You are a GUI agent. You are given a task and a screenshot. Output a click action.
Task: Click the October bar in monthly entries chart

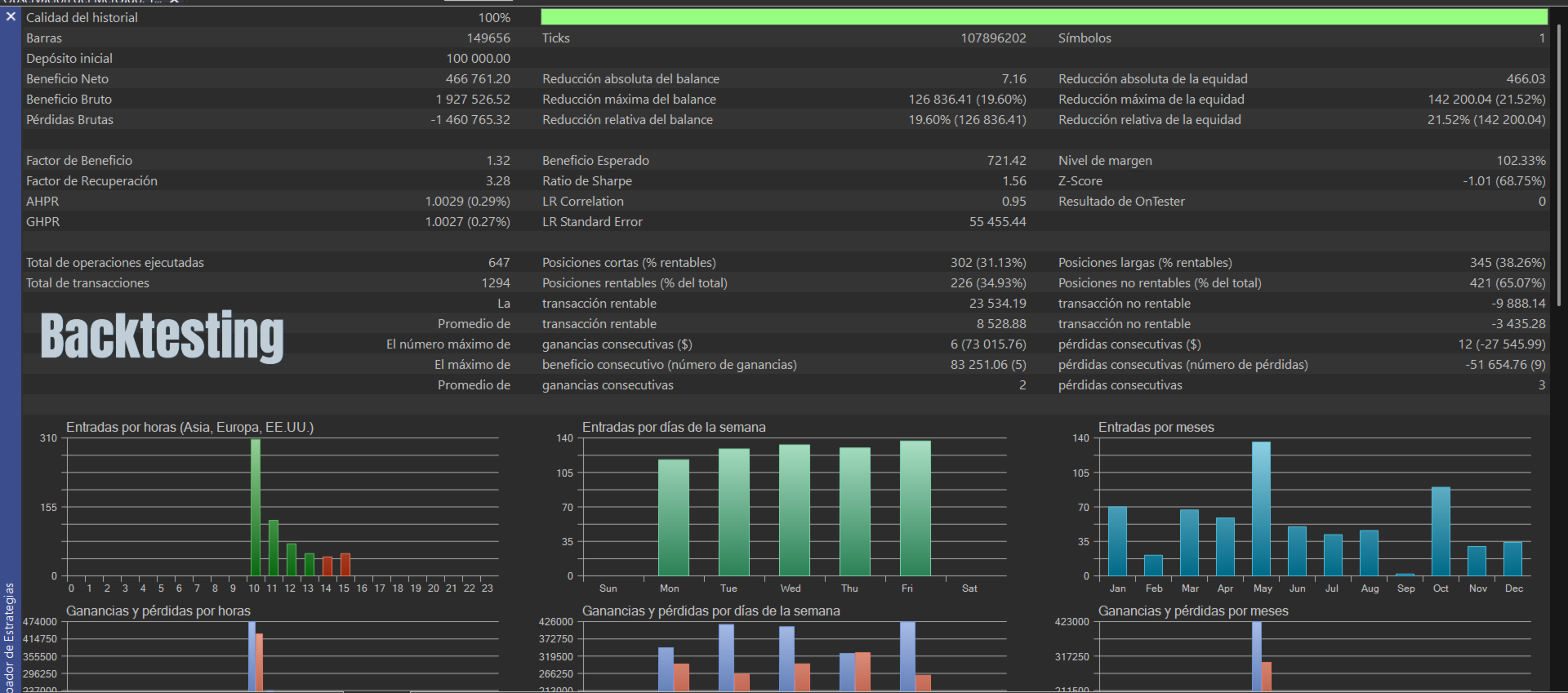click(1441, 531)
